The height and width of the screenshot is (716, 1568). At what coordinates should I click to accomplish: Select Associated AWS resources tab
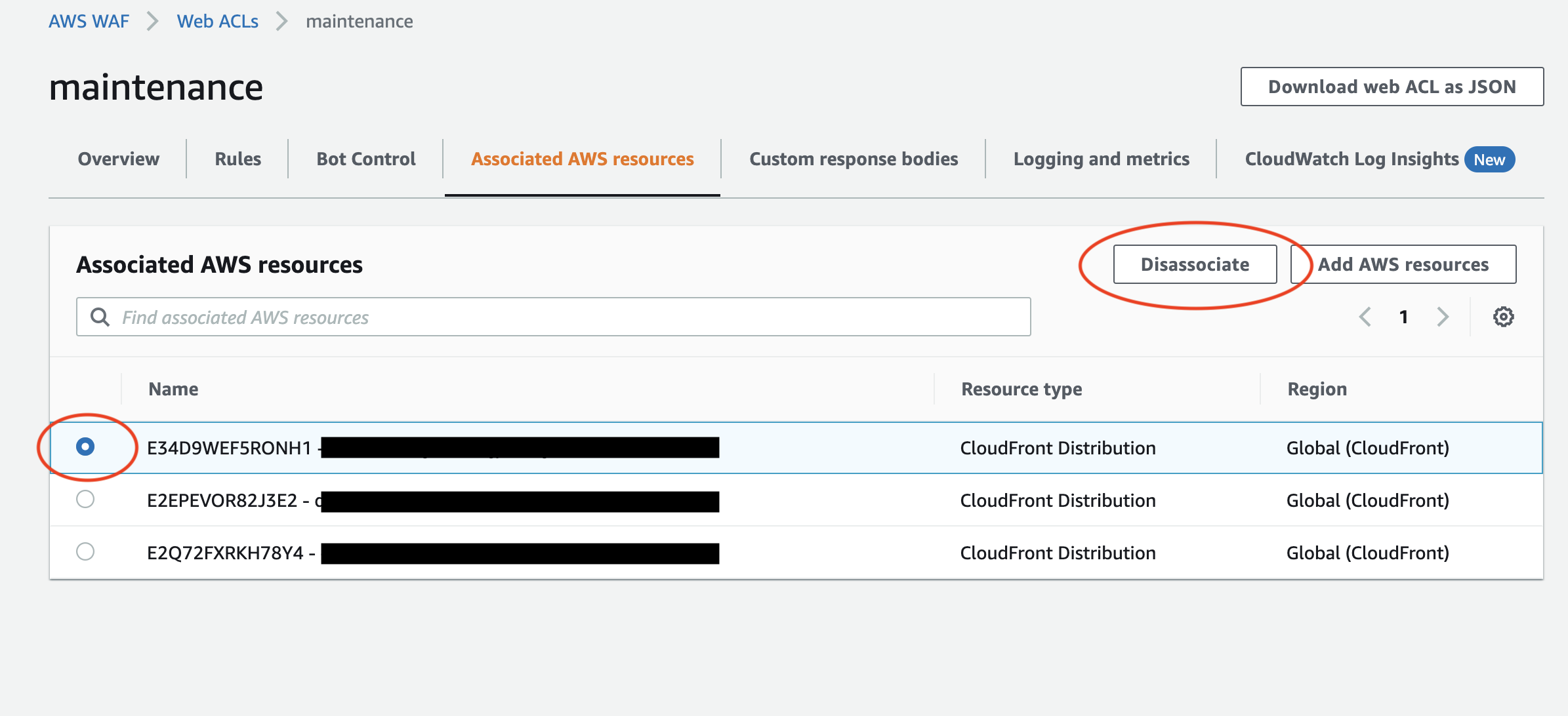[x=583, y=159]
